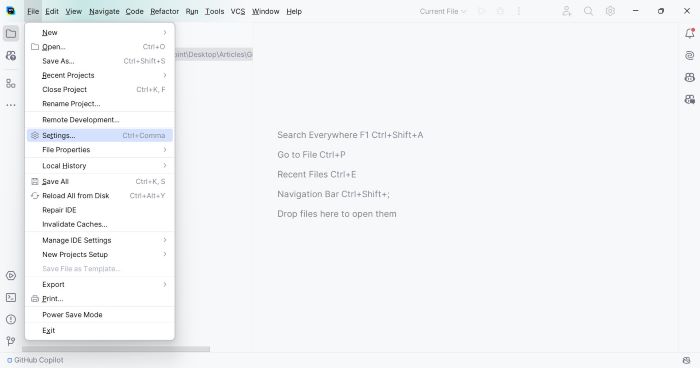Expand the Recent Projects submenu
This screenshot has height=368, width=700.
[x=100, y=75]
